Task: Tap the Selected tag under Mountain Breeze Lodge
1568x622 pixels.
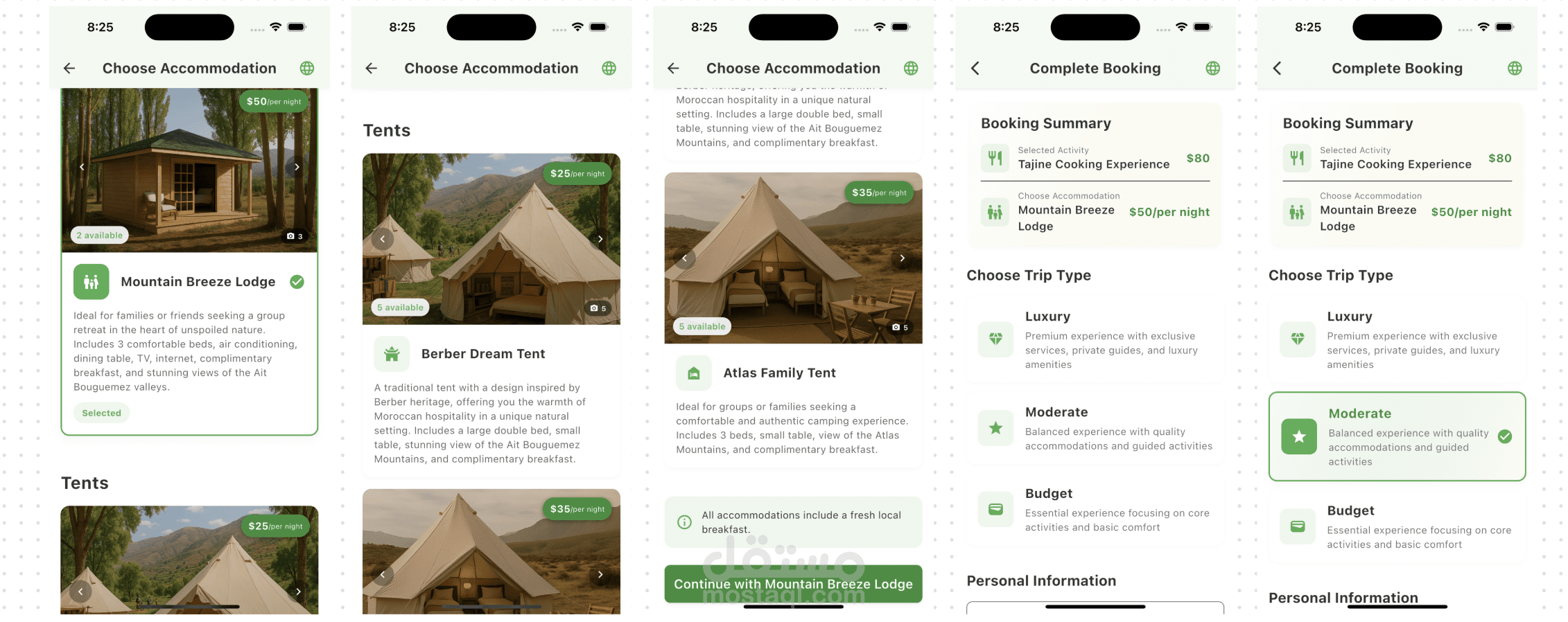Action: click(102, 413)
